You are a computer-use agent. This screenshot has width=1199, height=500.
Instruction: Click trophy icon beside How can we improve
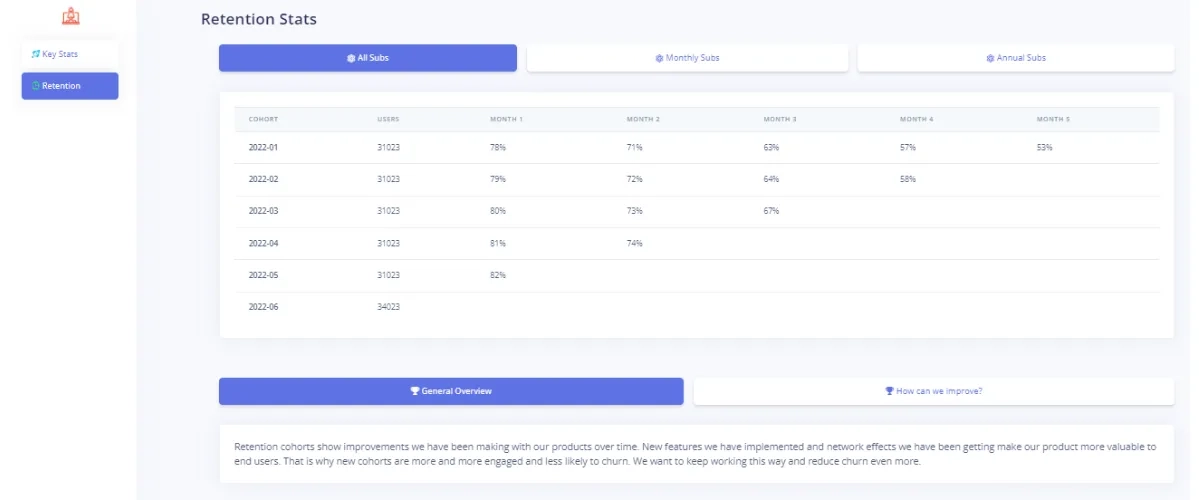pos(889,391)
